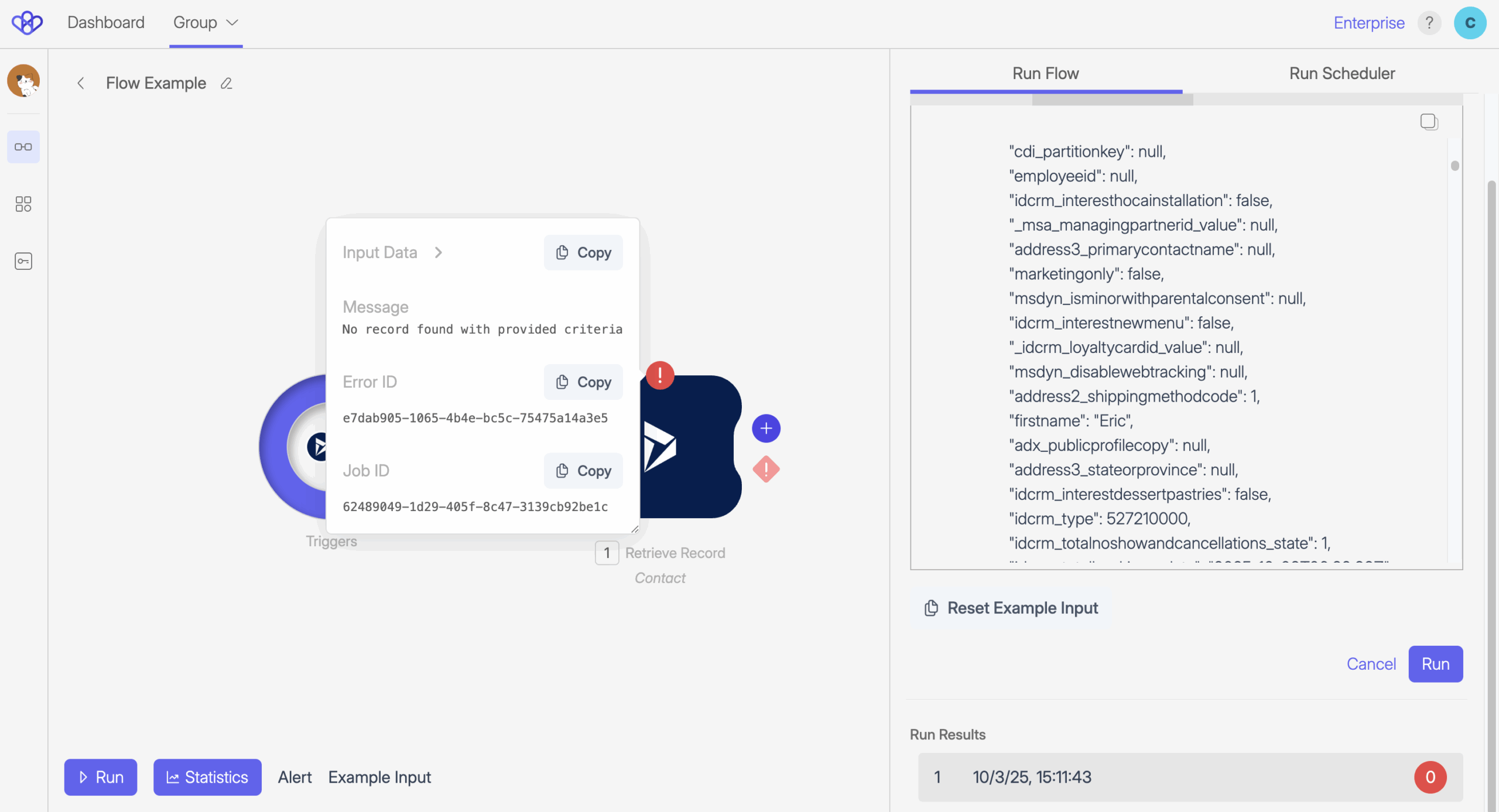Open help via question mark icon

(x=1429, y=23)
